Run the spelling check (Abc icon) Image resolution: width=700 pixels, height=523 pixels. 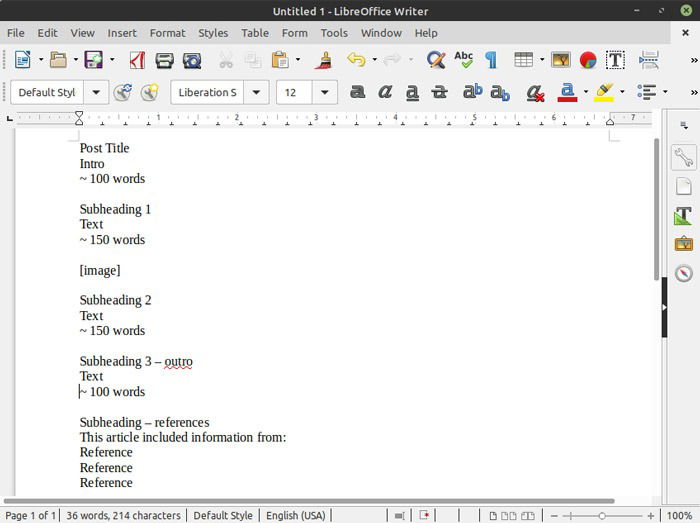pos(464,60)
